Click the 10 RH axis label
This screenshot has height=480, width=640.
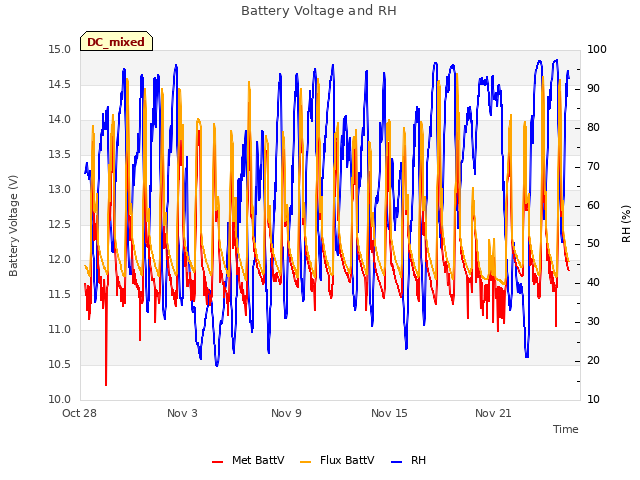click(593, 400)
